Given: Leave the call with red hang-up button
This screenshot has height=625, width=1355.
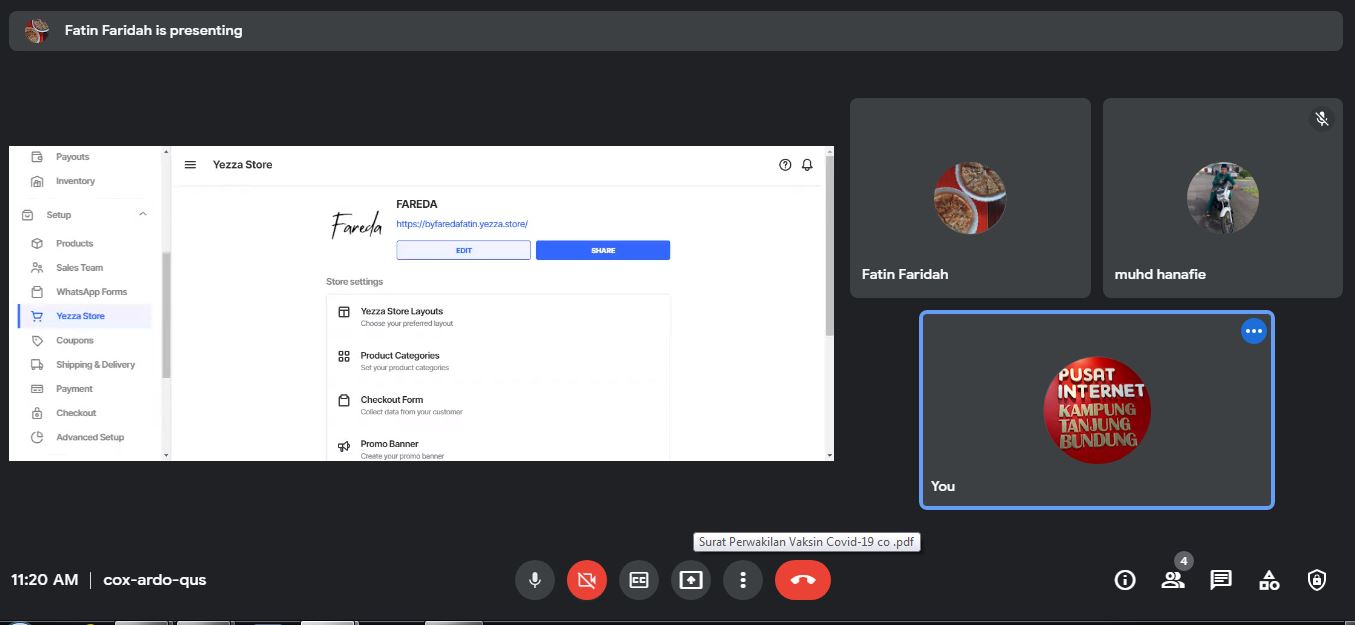Looking at the screenshot, I should pos(803,580).
